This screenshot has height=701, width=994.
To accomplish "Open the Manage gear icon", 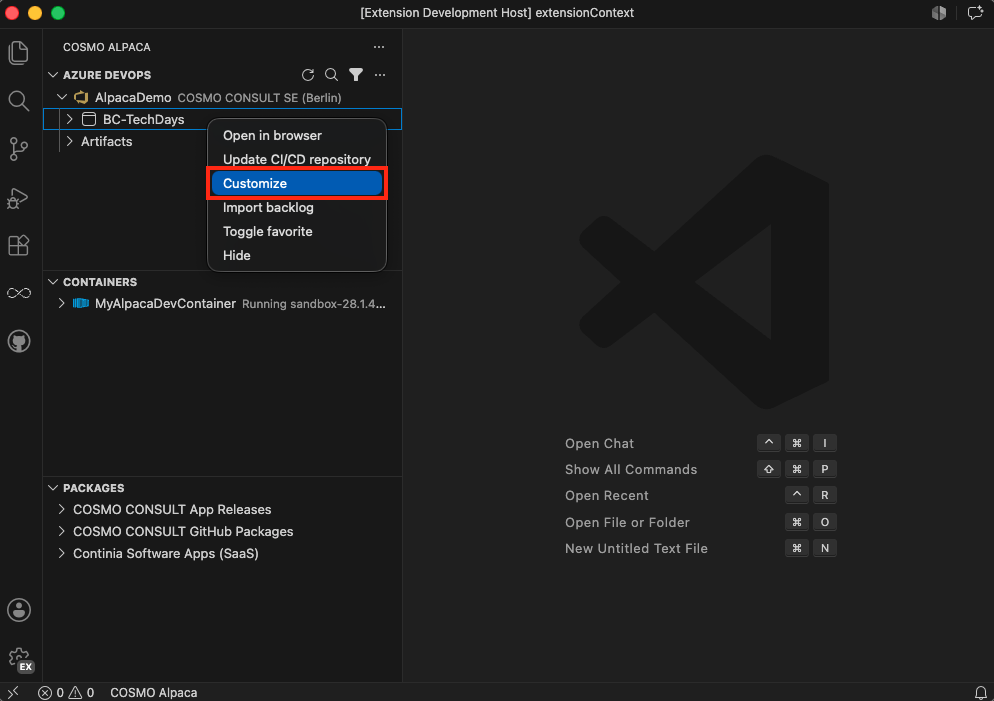I will pyautogui.click(x=18, y=659).
